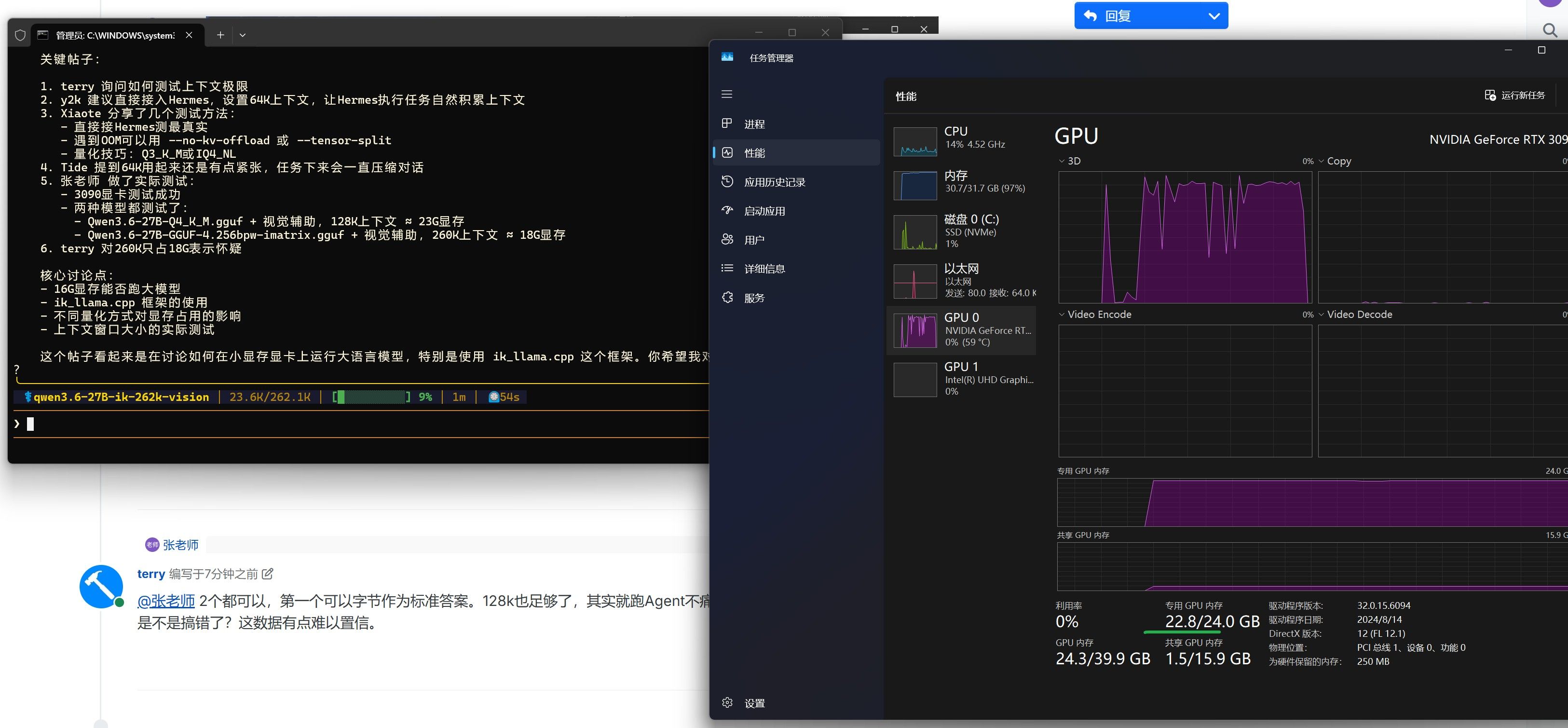The image size is (1568, 728).
Task: Open the 回复 button dropdown arrow
Action: pos(1213,16)
